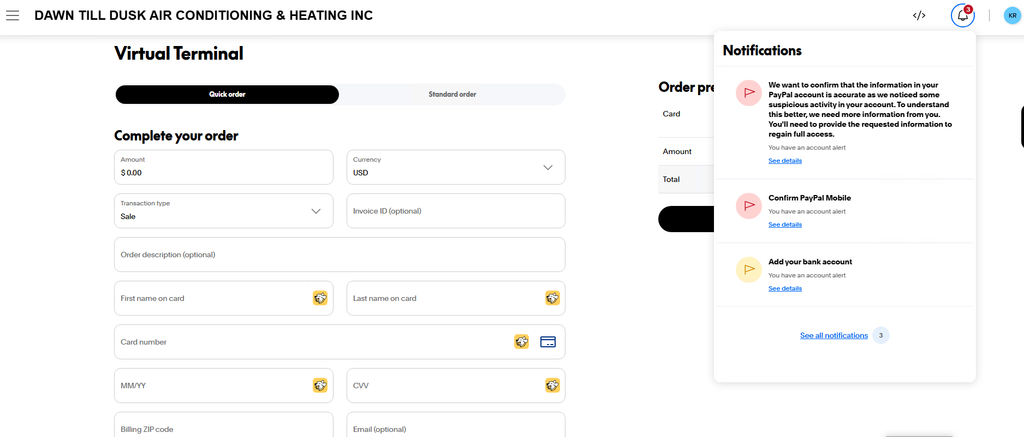1024x437 pixels.
Task: Focus the Last name on card field
Action: [456, 299]
